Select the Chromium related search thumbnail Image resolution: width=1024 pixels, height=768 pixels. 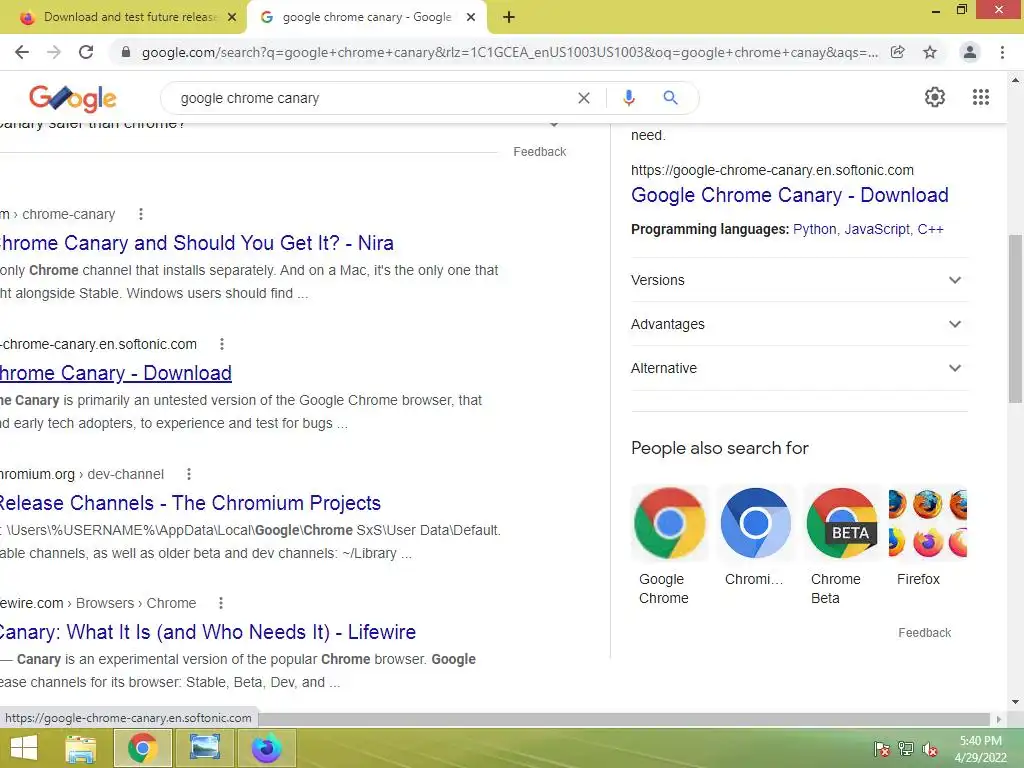756,523
